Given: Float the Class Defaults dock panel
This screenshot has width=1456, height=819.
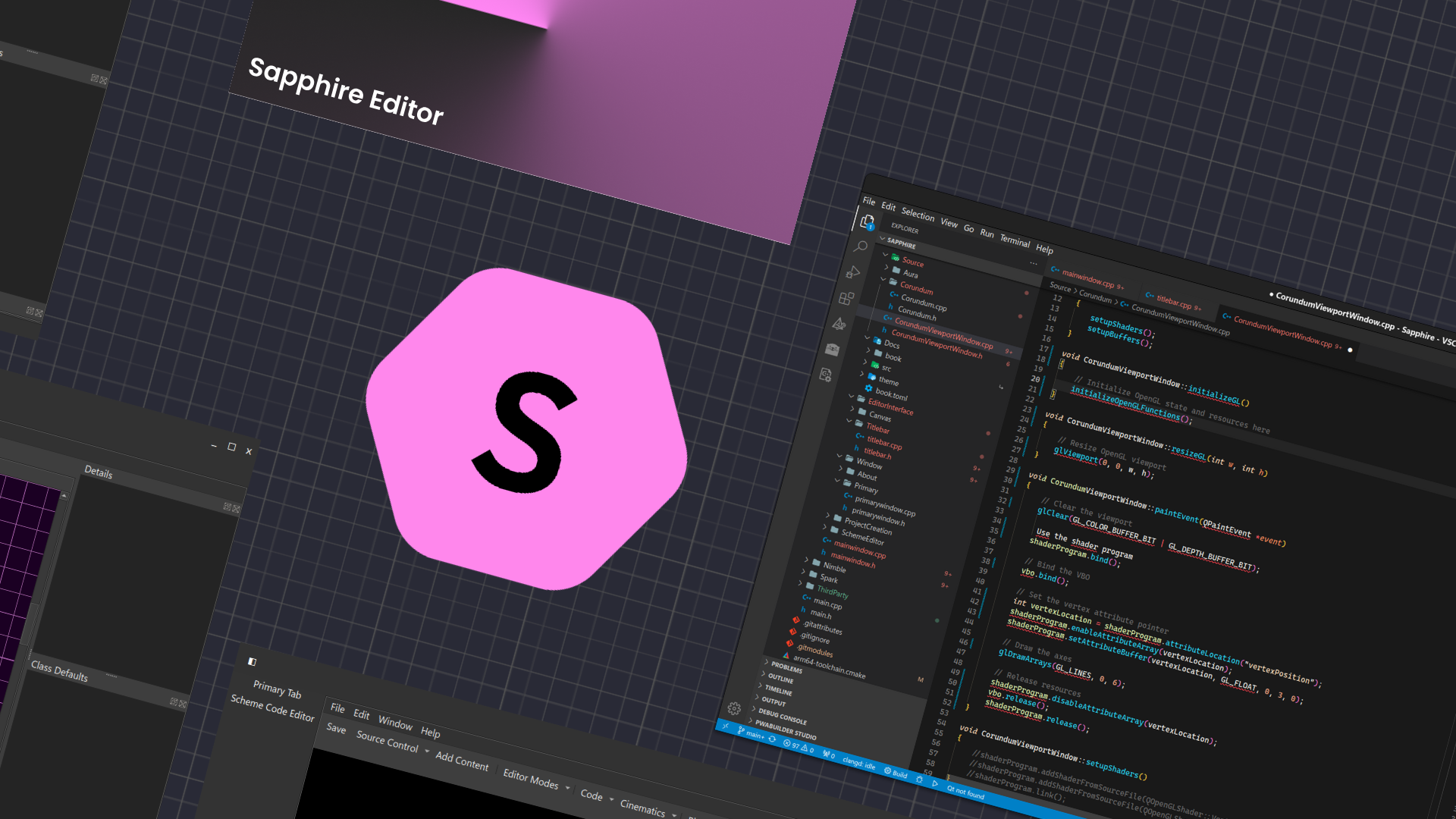Looking at the screenshot, I should [174, 702].
